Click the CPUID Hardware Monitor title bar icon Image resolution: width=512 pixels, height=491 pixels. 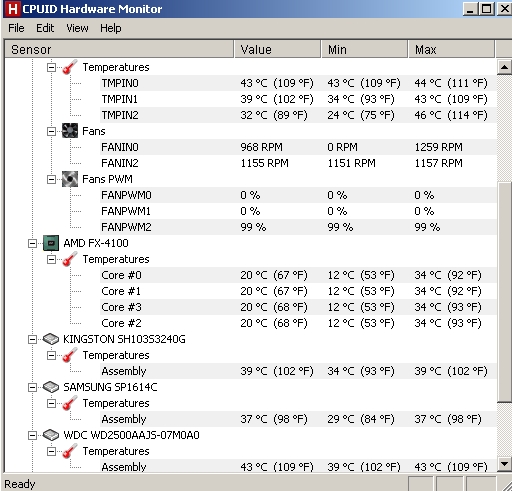[x=13, y=9]
